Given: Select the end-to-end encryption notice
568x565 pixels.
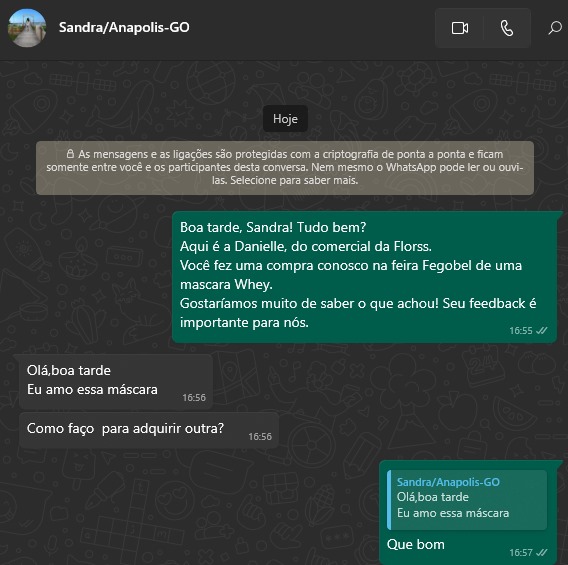Looking at the screenshot, I should (285, 168).
